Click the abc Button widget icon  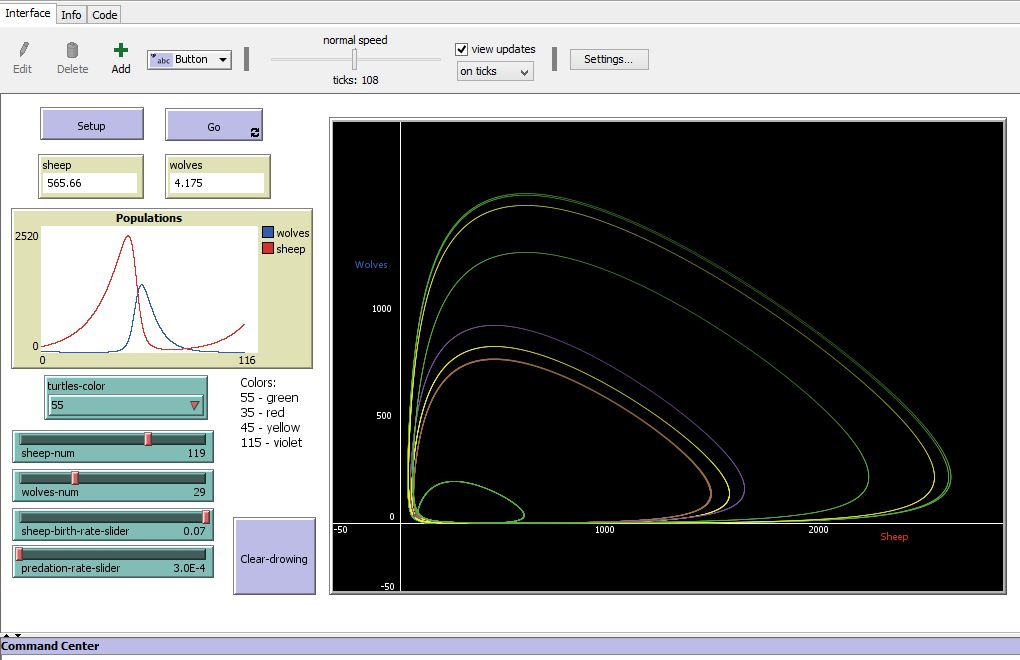coord(163,59)
